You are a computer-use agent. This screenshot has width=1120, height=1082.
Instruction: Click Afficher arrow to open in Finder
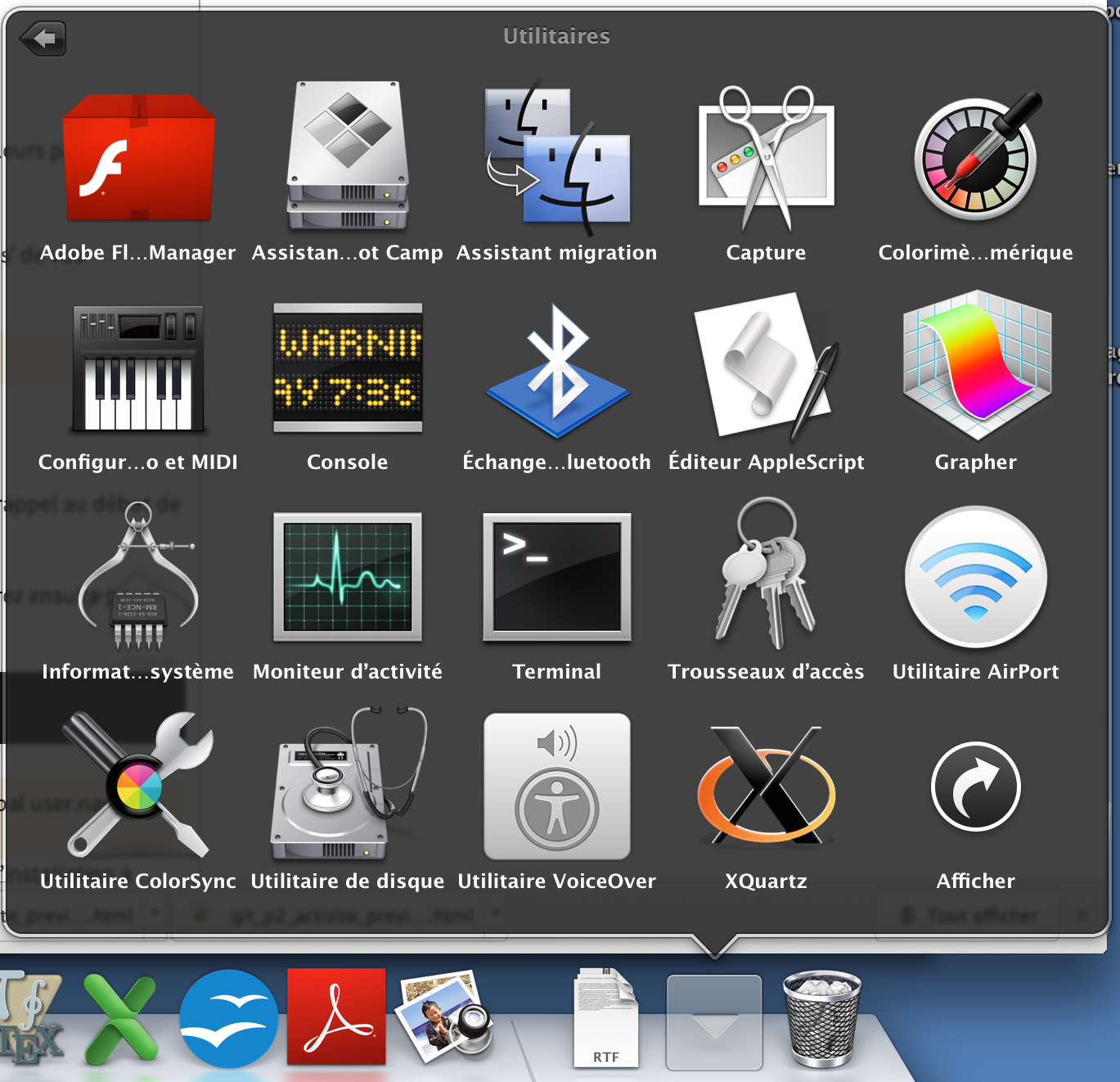(976, 787)
